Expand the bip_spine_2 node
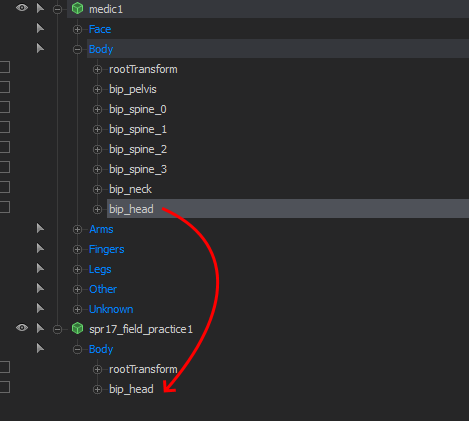469x421 pixels. point(97,150)
